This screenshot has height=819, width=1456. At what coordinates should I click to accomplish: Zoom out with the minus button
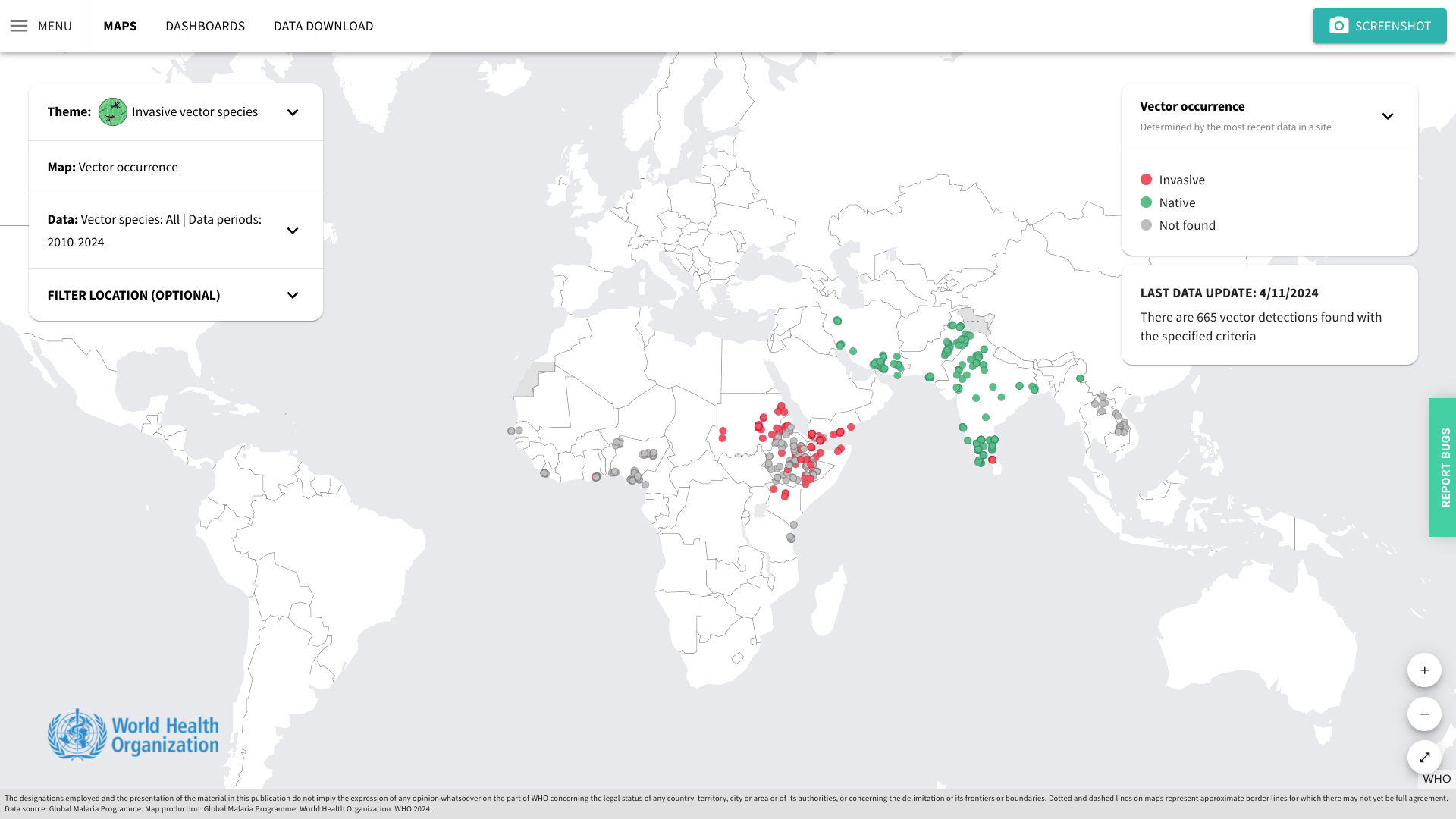(1424, 714)
